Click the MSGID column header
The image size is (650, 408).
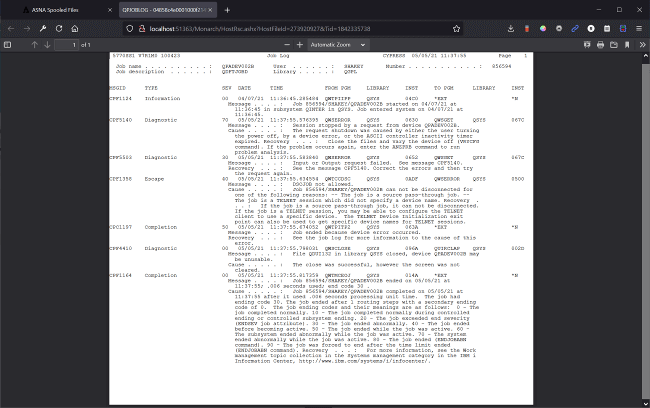[x=118, y=88]
